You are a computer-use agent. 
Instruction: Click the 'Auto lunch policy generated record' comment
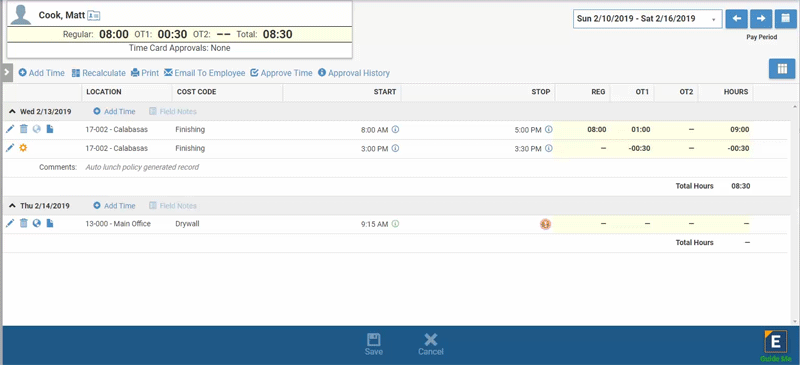142,167
